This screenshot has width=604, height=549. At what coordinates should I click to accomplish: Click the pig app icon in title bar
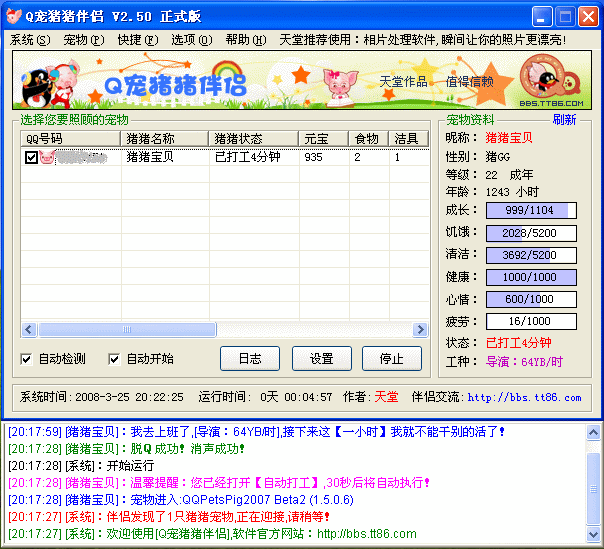(x=14, y=16)
